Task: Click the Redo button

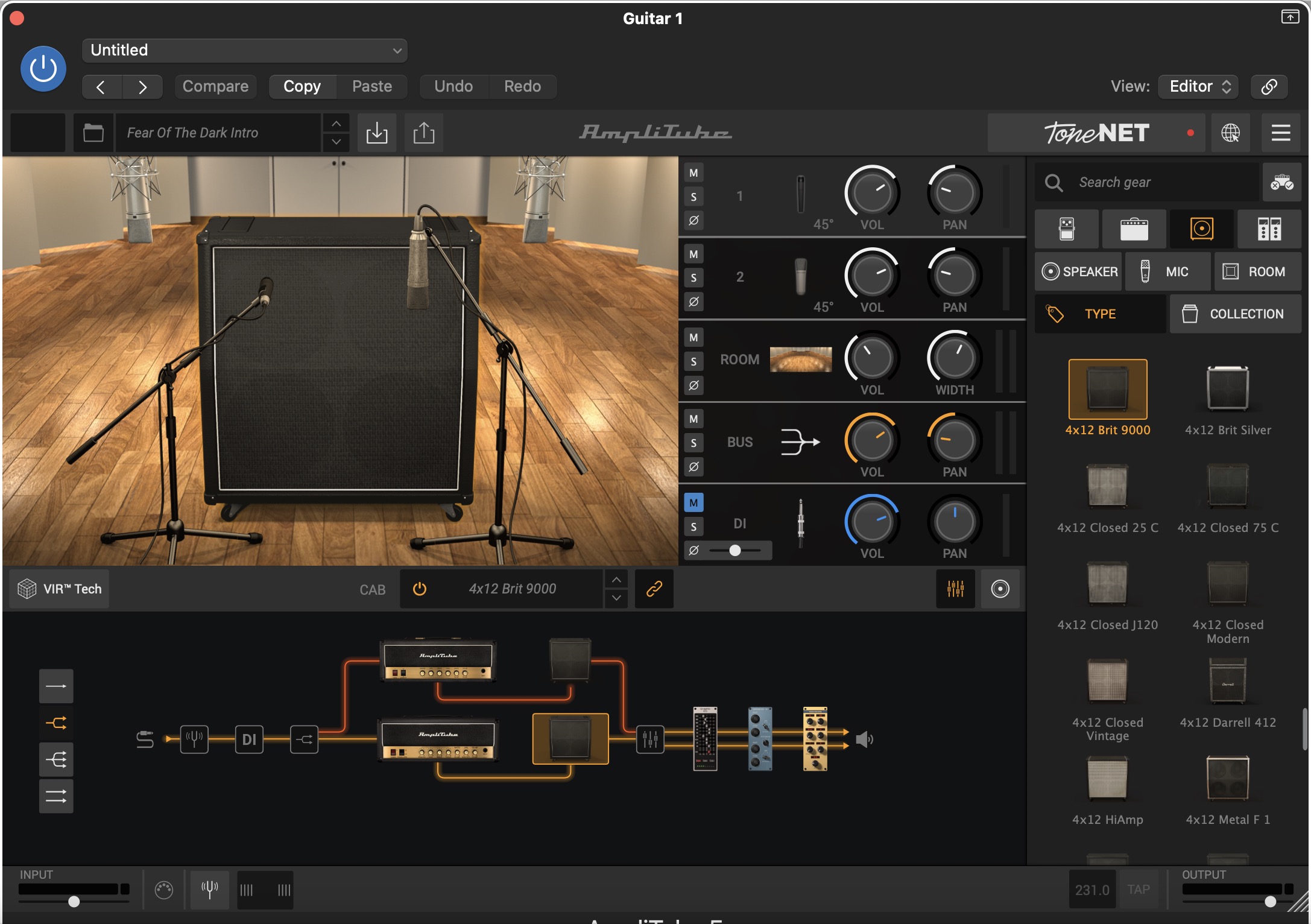Action: click(x=522, y=86)
